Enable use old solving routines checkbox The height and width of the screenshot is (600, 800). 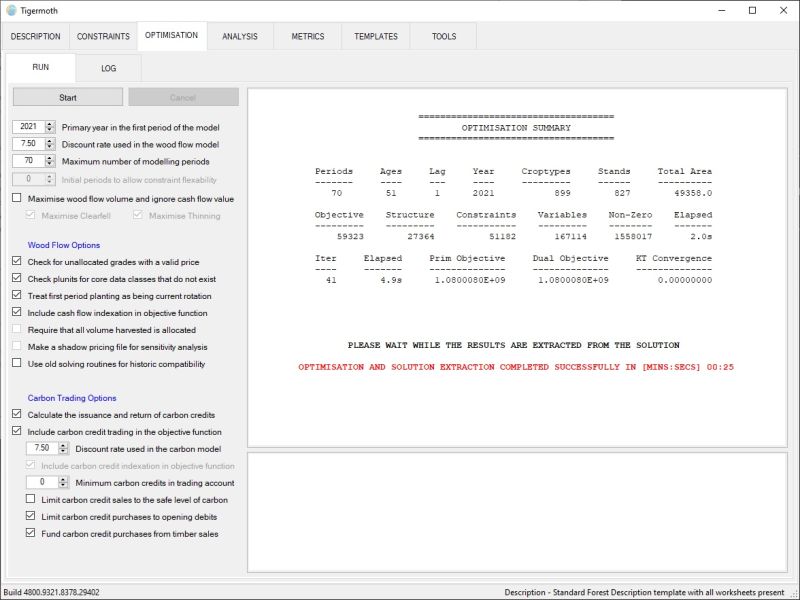17,363
